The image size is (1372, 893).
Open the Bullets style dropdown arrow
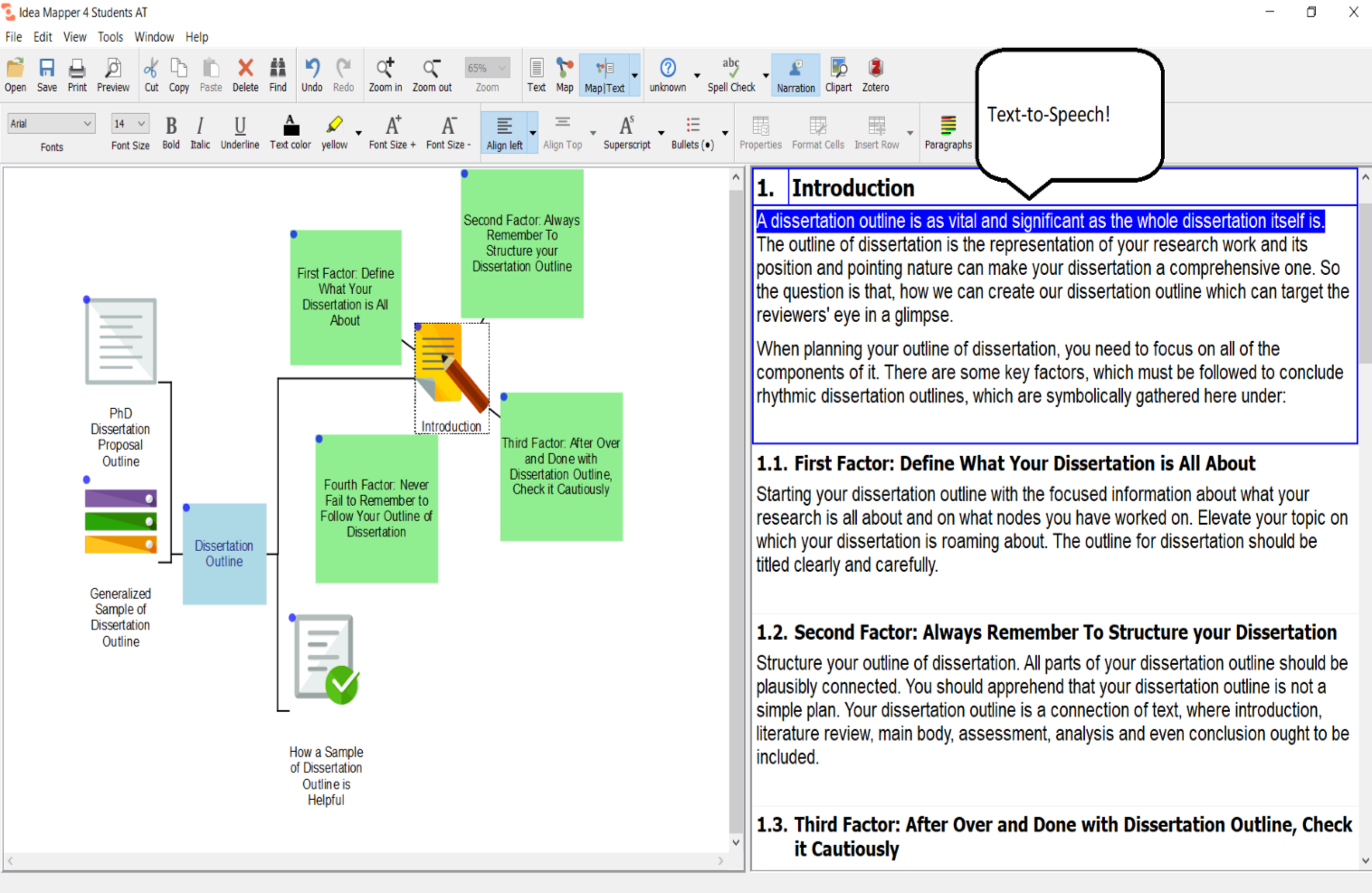click(x=725, y=133)
